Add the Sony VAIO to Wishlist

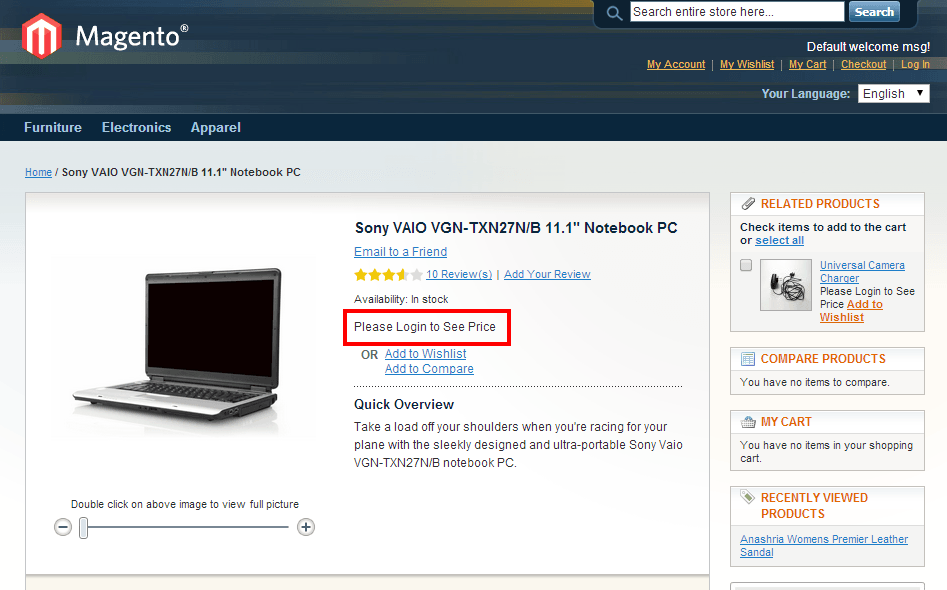click(426, 354)
